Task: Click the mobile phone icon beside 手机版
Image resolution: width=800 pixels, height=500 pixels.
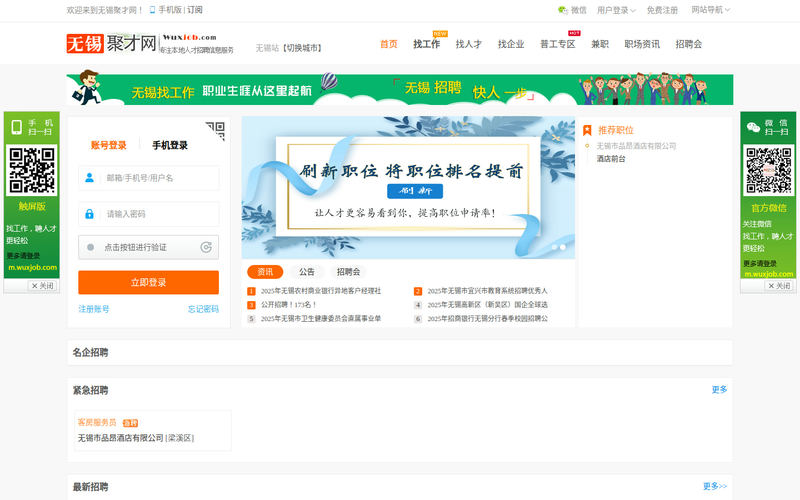Action: 152,10
